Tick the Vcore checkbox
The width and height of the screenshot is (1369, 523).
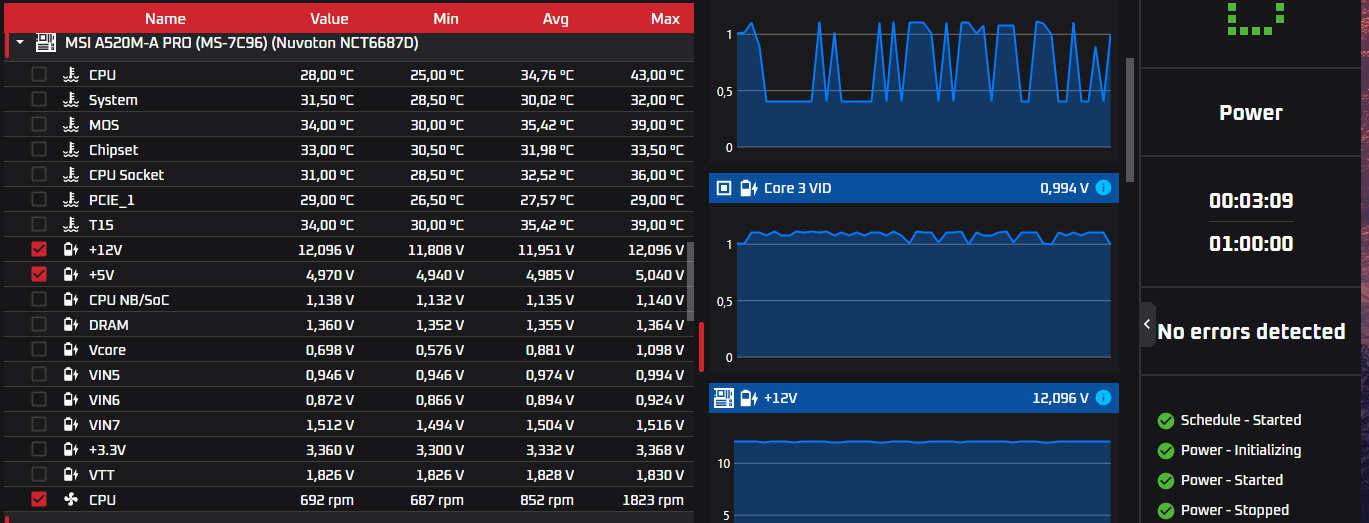(x=39, y=349)
